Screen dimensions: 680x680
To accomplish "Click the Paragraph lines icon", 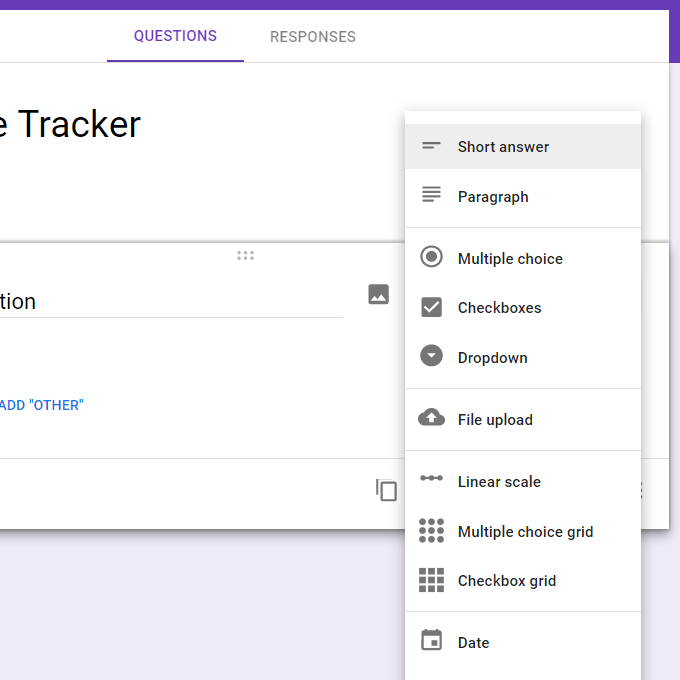I will coord(431,196).
